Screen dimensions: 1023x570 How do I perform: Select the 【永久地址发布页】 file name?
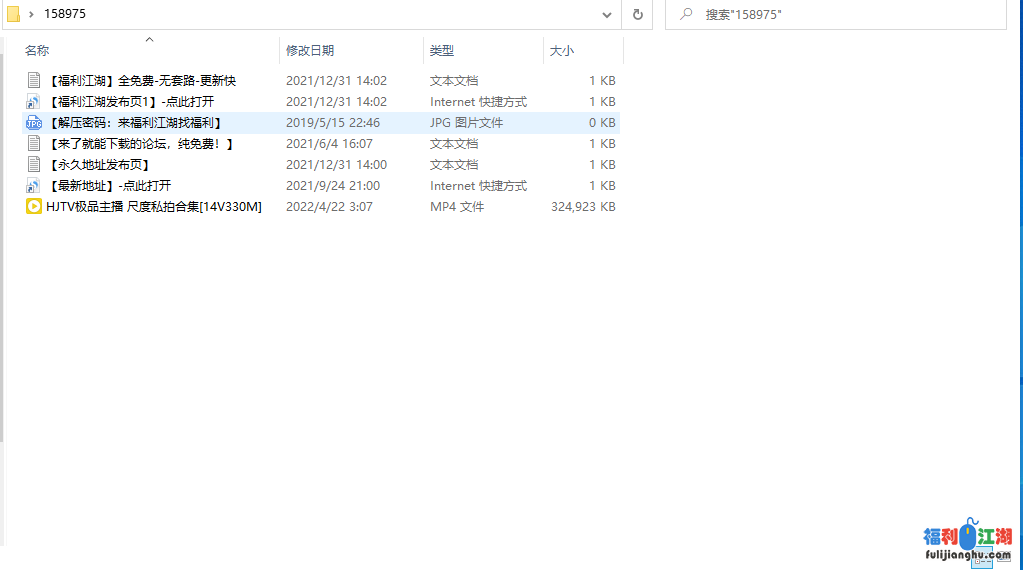(99, 165)
